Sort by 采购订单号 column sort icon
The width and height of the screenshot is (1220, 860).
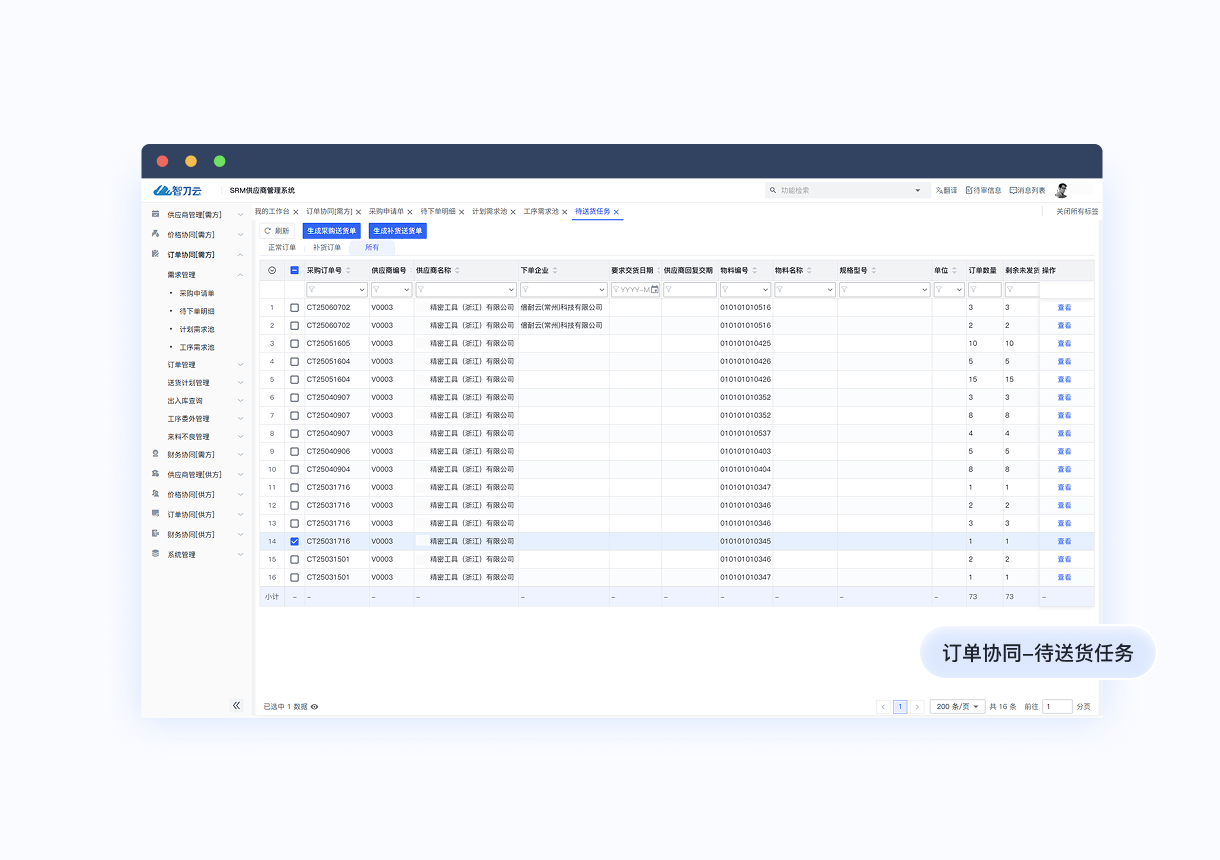coord(349,271)
